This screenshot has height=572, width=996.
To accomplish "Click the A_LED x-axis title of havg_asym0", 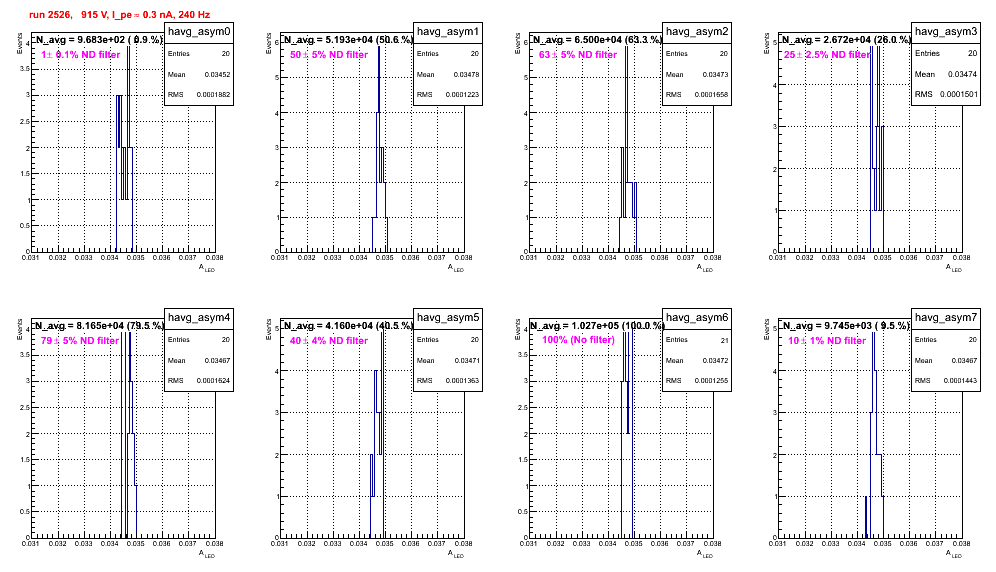I will coord(207,268).
